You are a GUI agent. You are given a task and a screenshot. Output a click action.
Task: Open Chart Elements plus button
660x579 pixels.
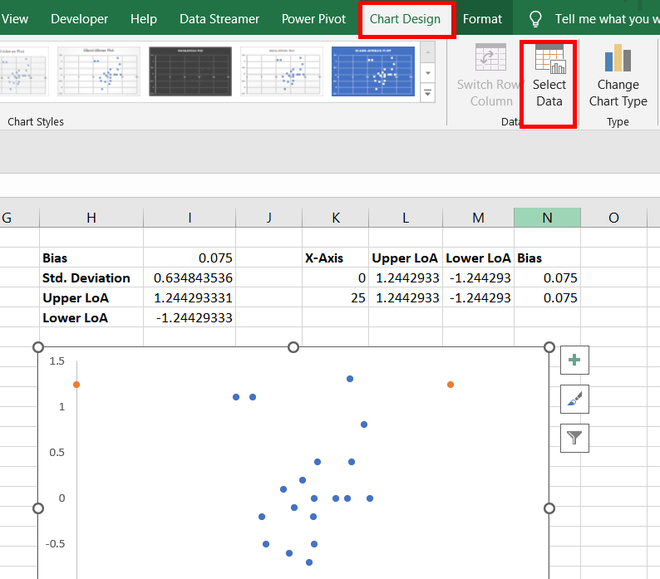tap(575, 361)
